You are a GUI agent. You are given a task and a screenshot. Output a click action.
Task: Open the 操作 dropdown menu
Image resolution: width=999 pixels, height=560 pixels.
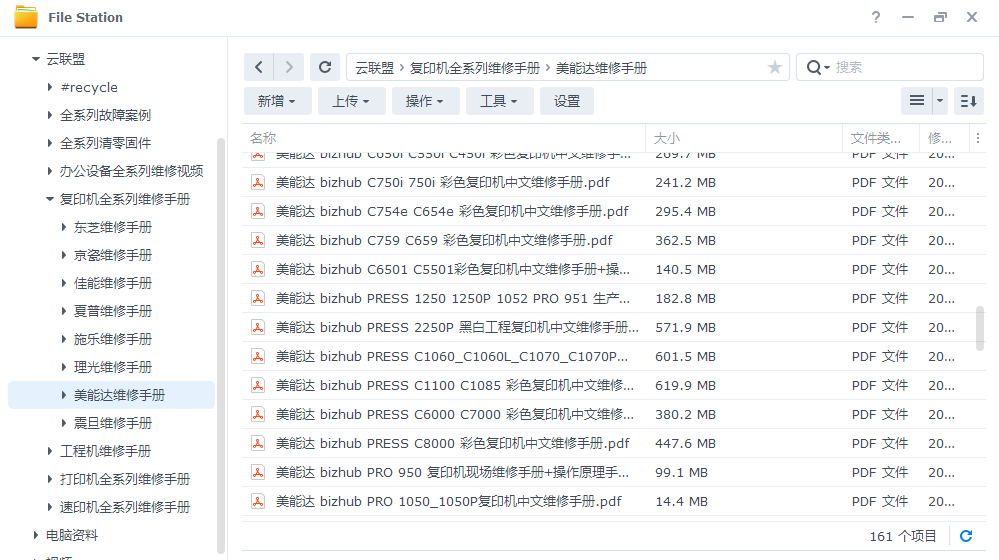(424, 101)
